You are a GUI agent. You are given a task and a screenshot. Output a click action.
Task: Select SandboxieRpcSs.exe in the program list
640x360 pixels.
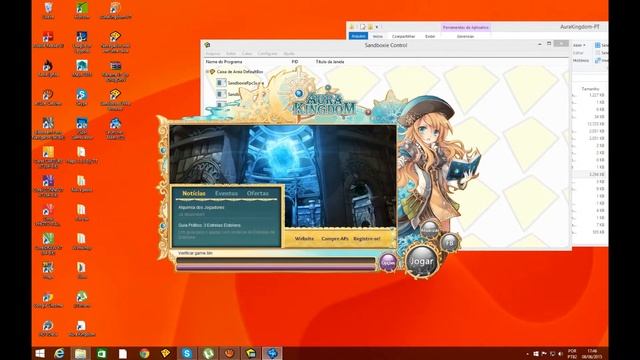click(241, 83)
